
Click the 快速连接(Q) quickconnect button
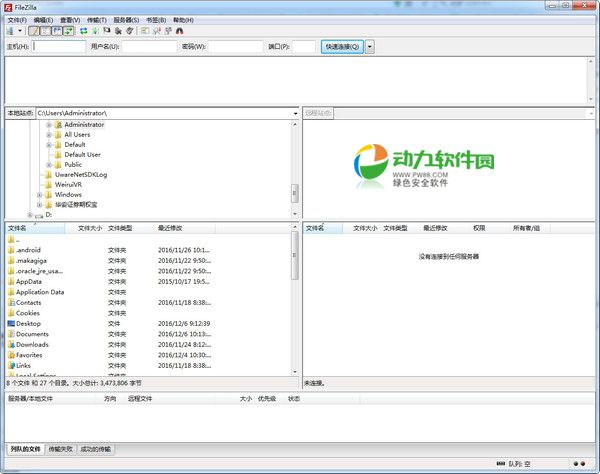coord(342,47)
